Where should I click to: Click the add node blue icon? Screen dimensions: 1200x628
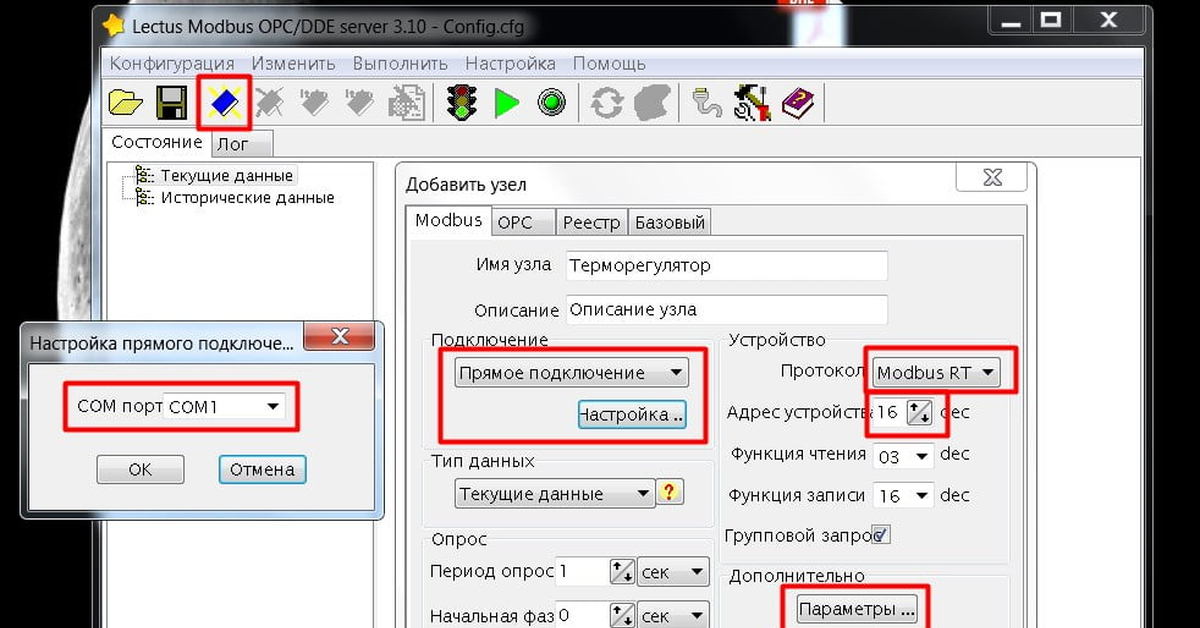coord(224,103)
